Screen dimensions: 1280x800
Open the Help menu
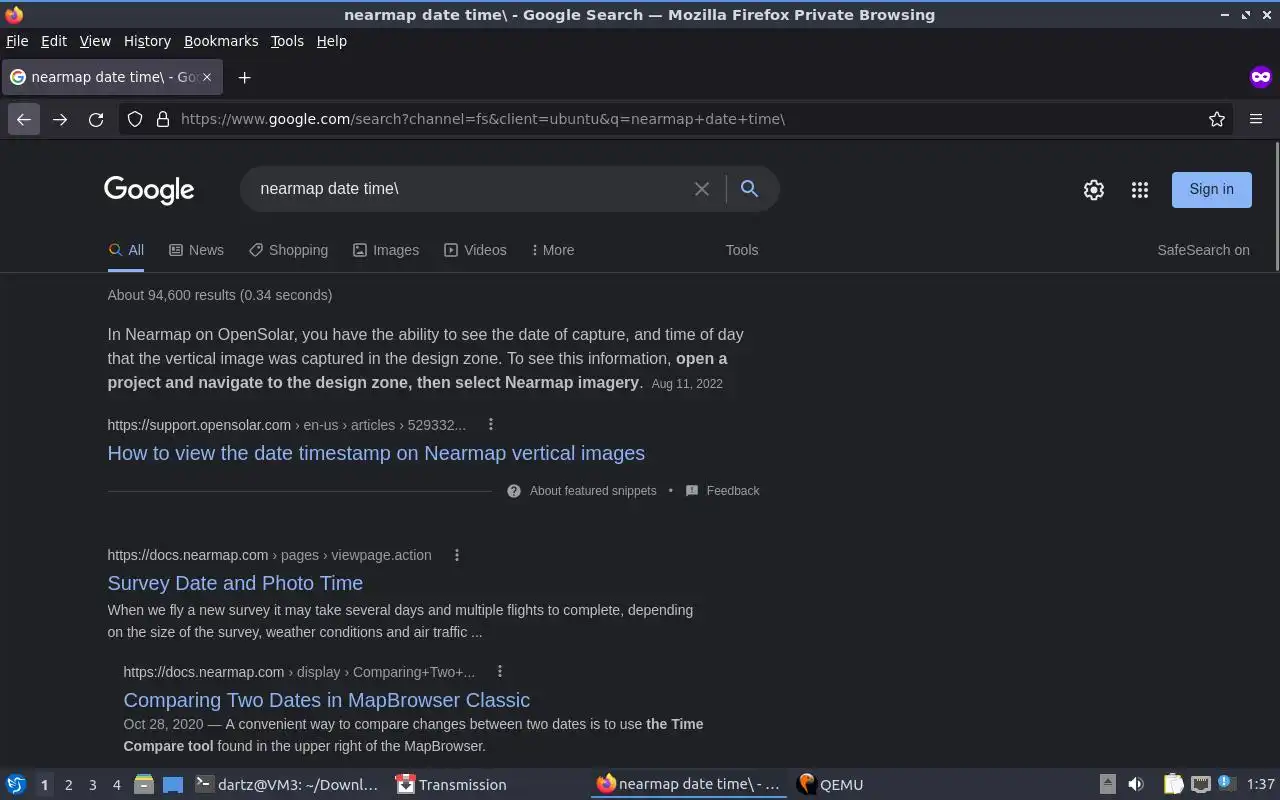pyautogui.click(x=332, y=41)
